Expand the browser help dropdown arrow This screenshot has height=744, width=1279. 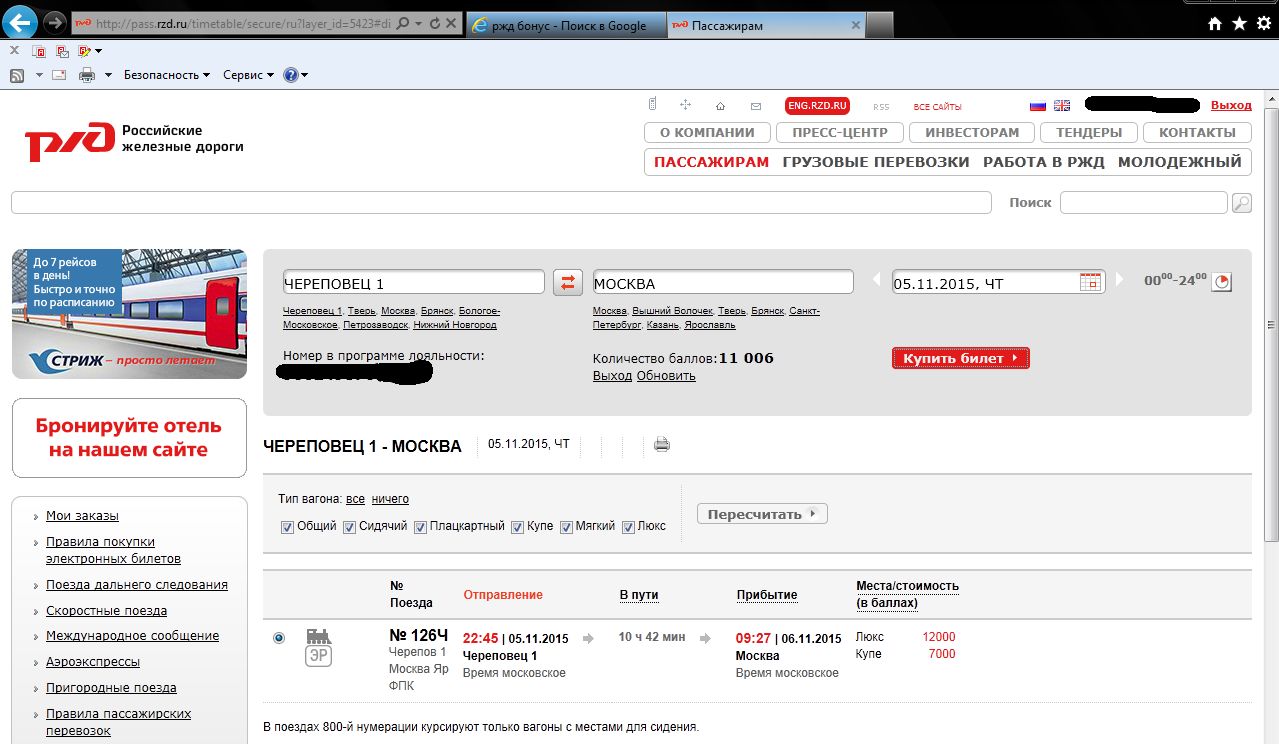[304, 75]
